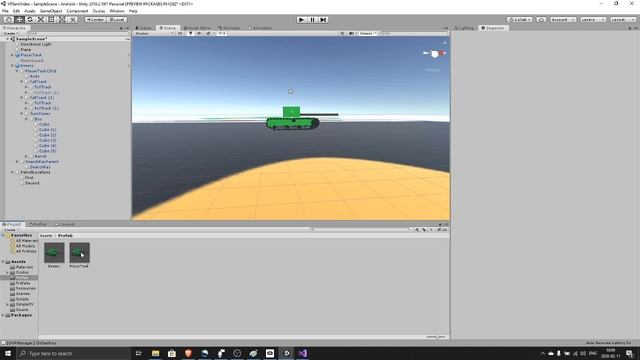
Task: Open Windows Start menu
Action: point(7,353)
